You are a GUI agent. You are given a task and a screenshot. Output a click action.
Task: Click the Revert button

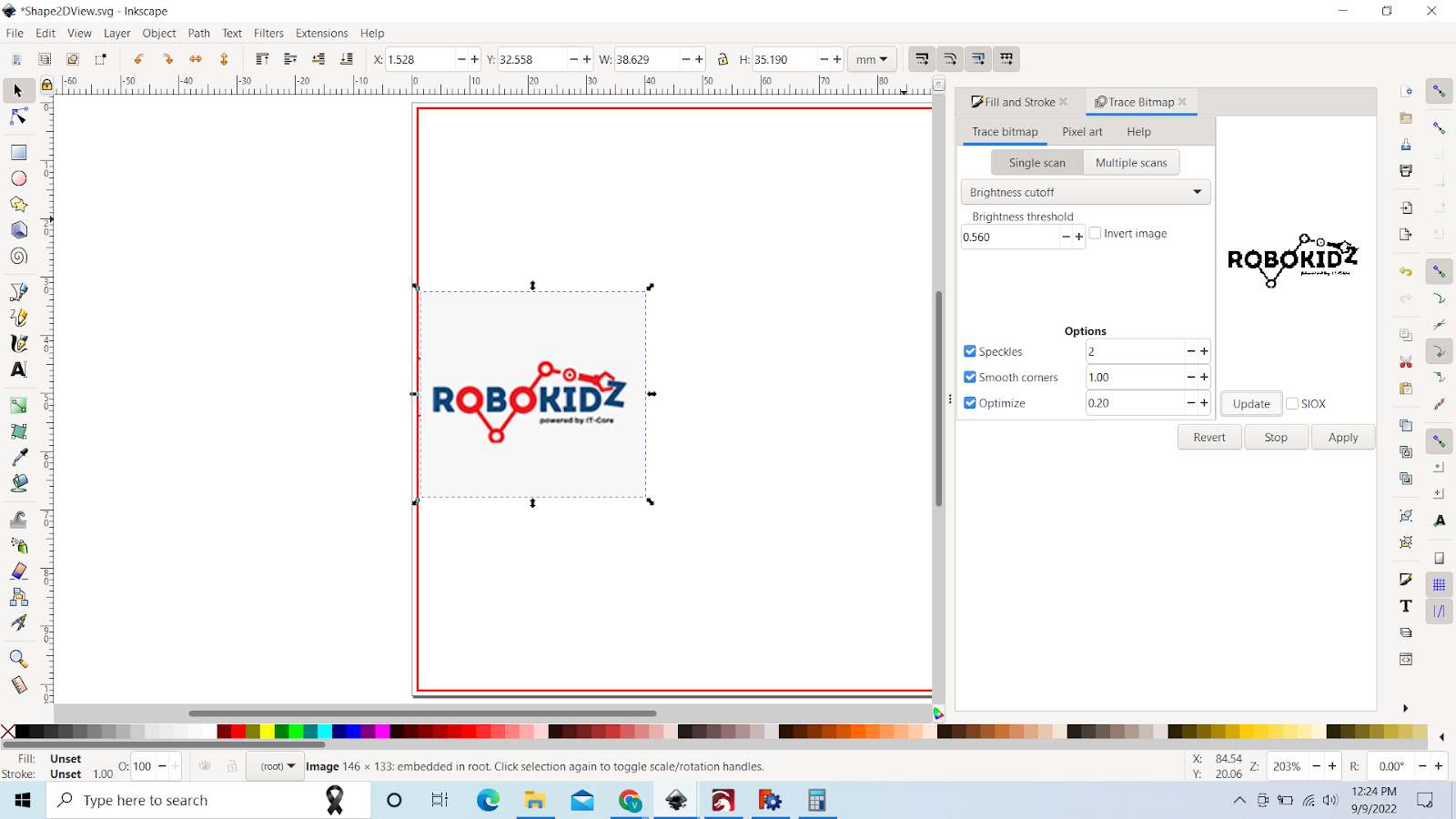point(1209,438)
